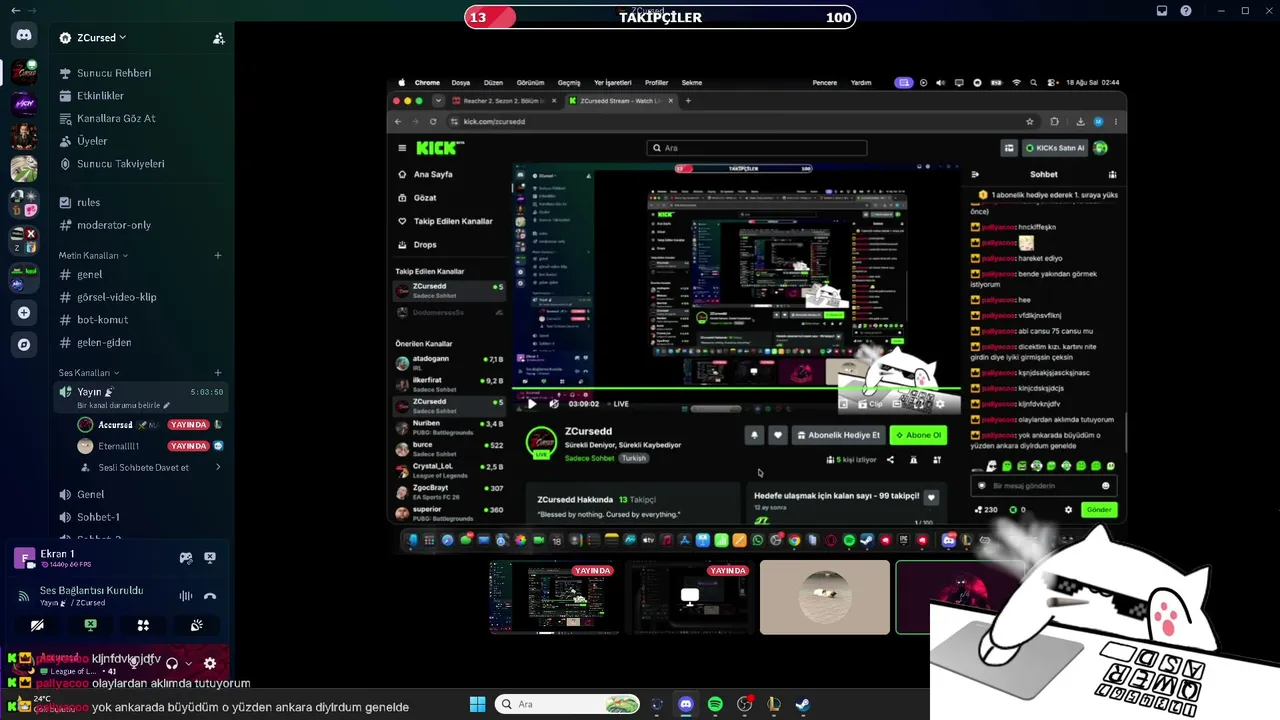Image resolution: width=1280 pixels, height=720 pixels.
Task: Select the second YAYINDA stream thumbnail
Action: click(x=689, y=597)
